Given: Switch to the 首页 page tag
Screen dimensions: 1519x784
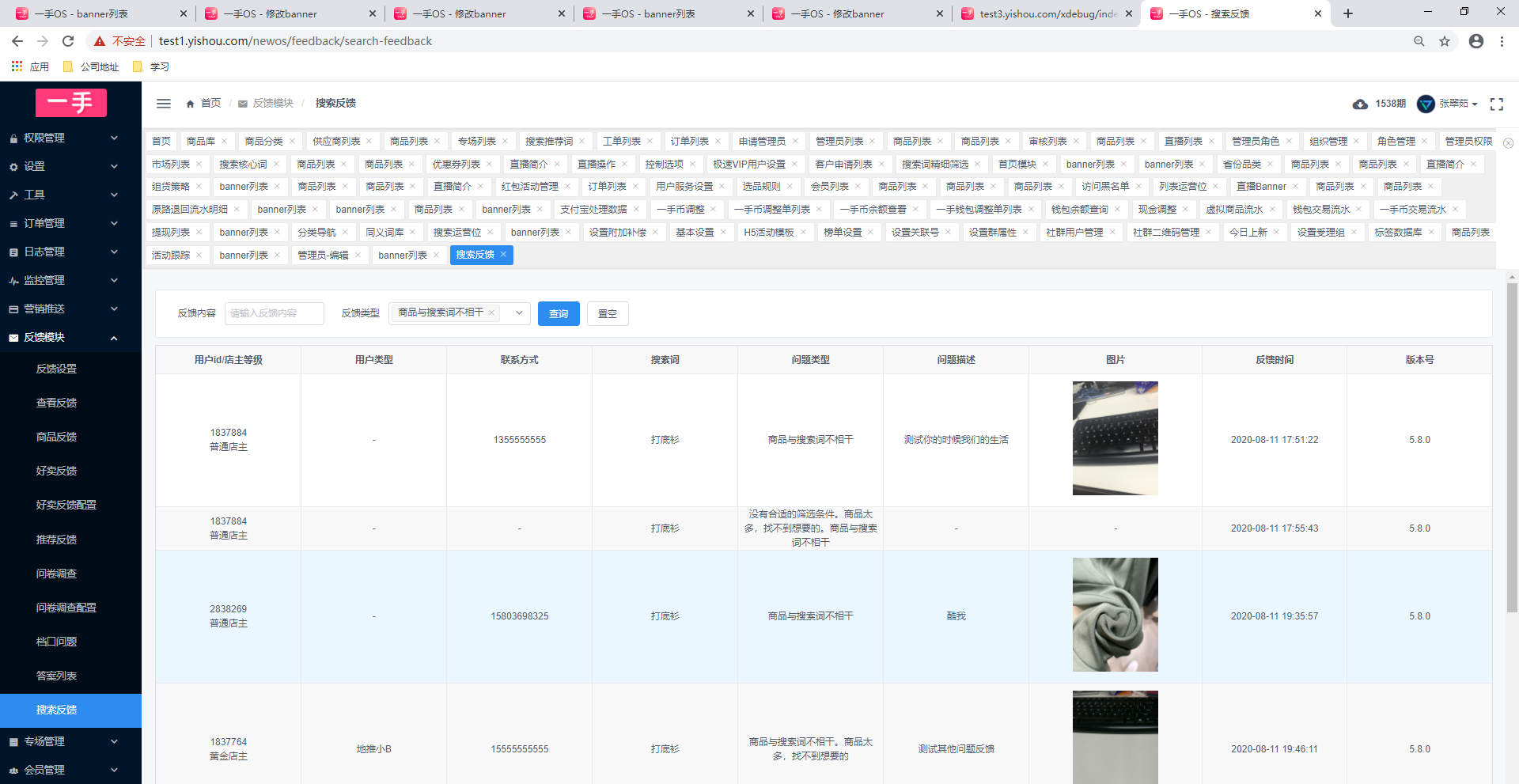Looking at the screenshot, I should (161, 142).
